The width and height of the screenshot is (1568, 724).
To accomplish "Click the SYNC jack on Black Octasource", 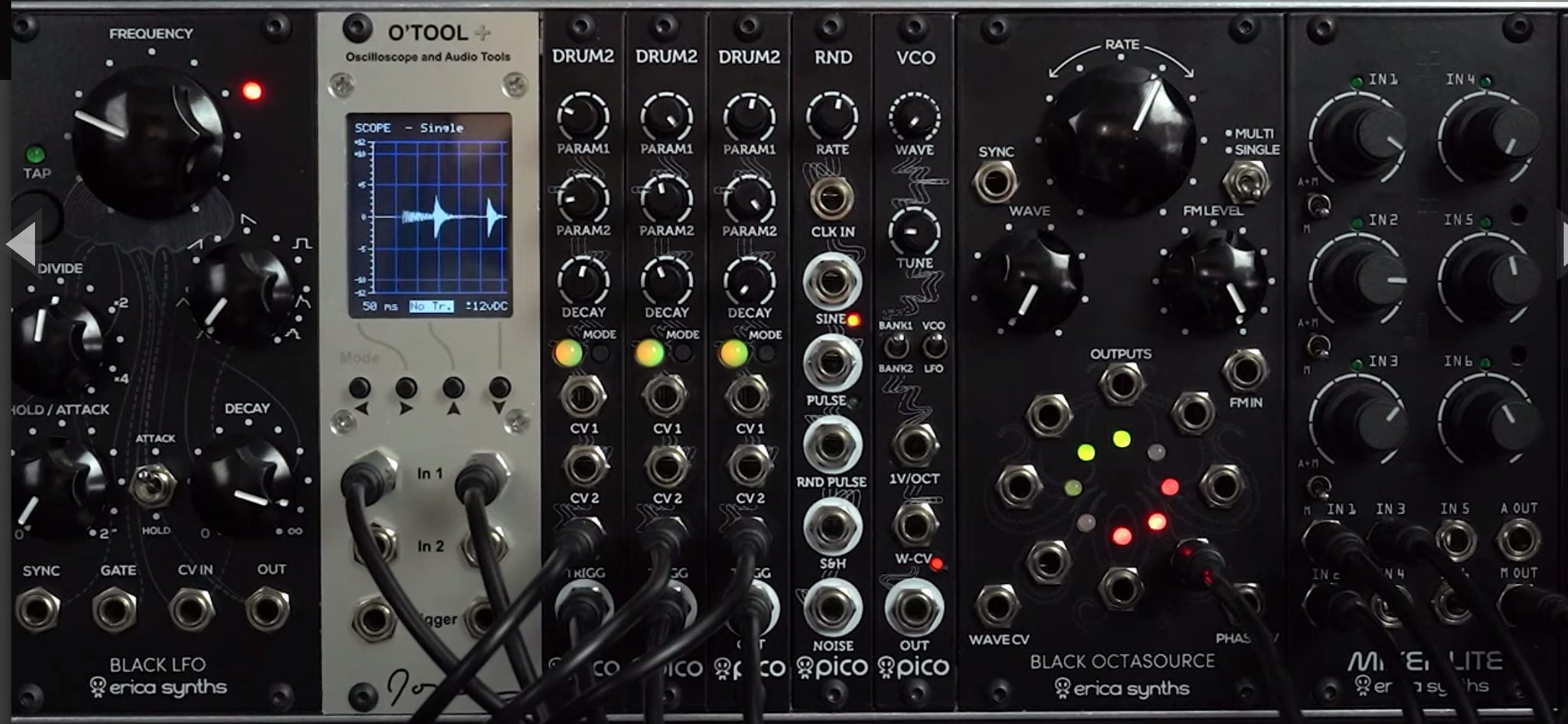I will tap(995, 182).
